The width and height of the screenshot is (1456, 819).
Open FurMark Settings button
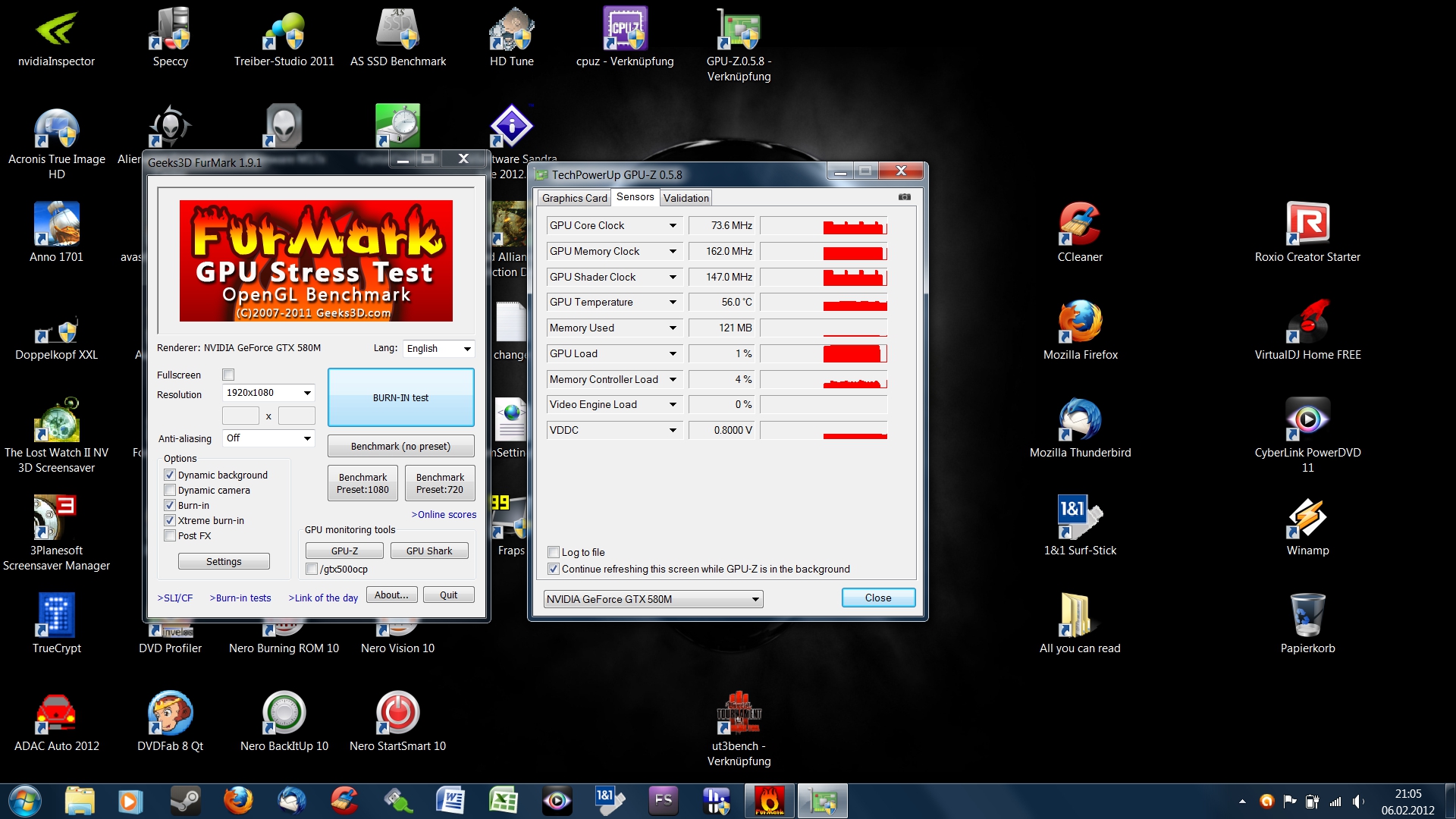[224, 561]
